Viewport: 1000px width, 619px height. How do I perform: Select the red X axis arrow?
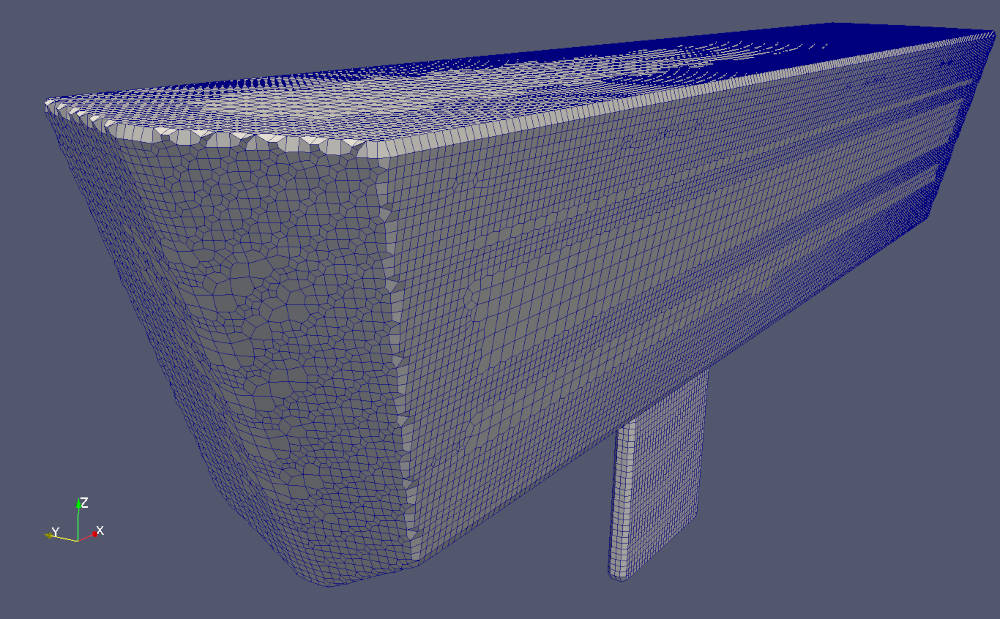tap(89, 535)
